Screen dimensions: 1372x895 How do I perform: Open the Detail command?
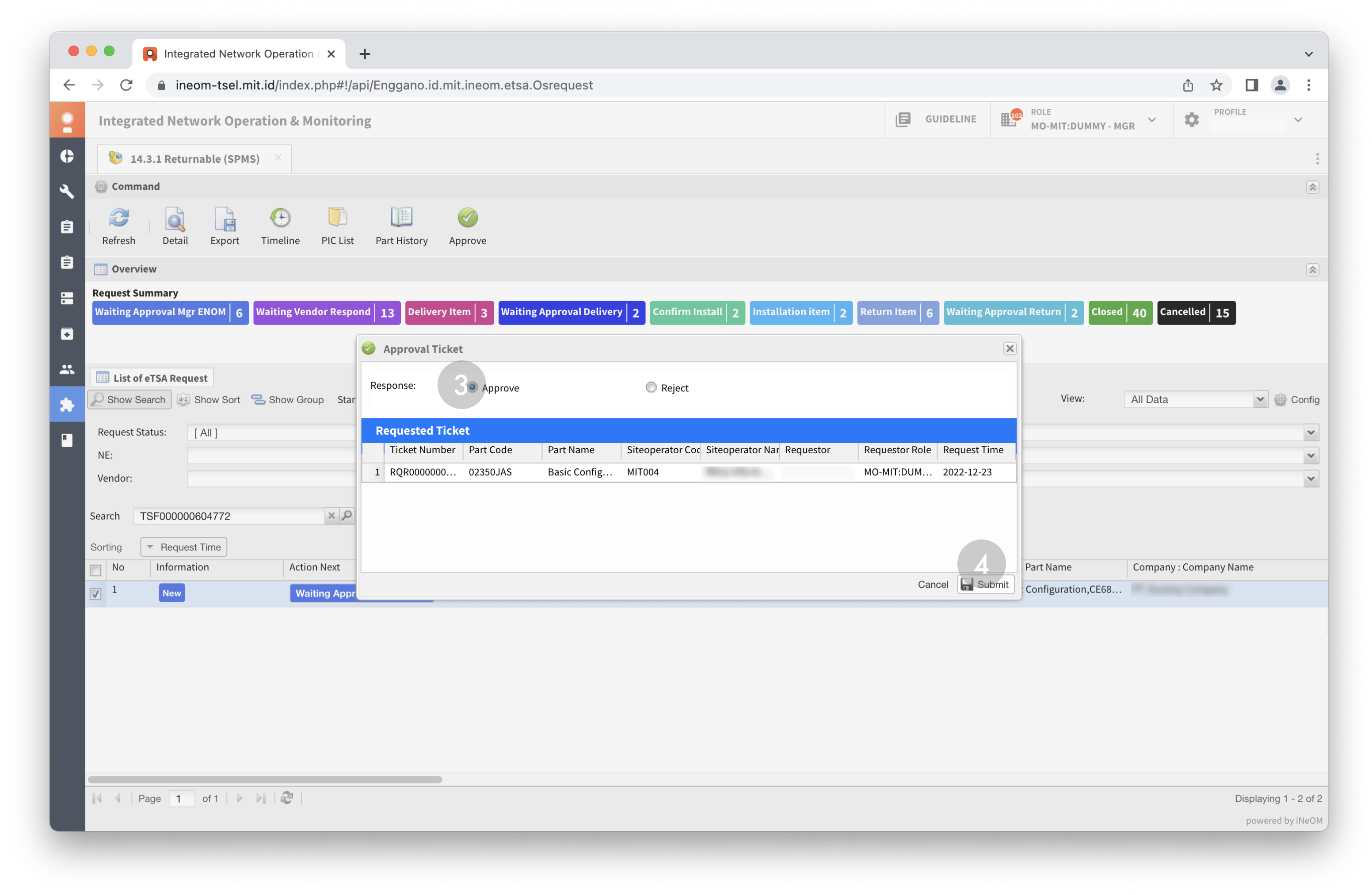coord(175,226)
